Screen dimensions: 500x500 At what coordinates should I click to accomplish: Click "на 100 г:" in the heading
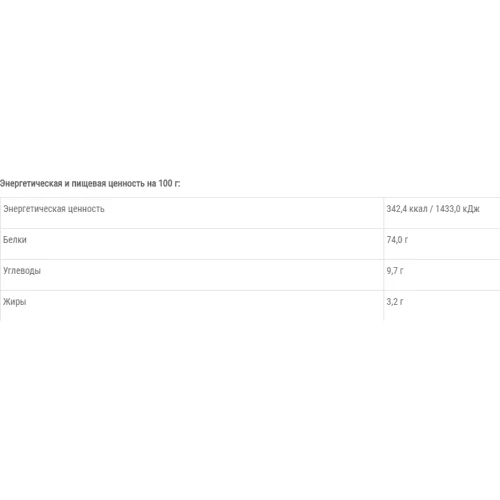[x=163, y=183]
